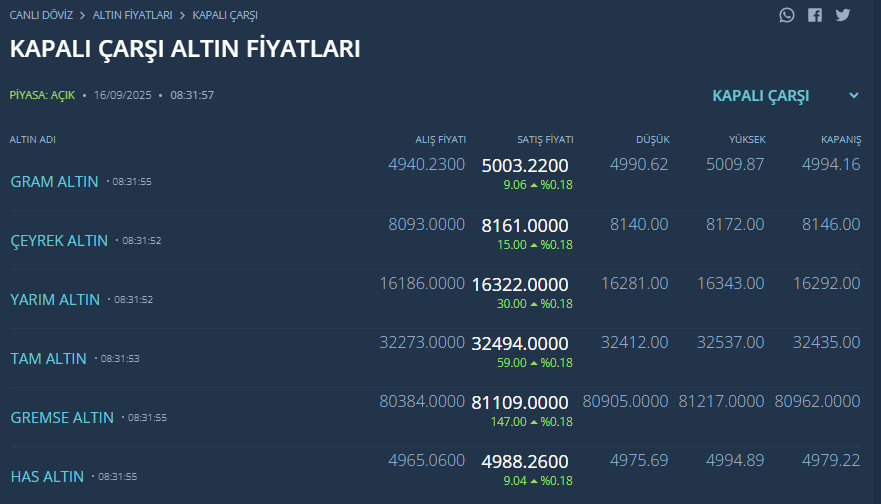
Task: Go to CANLI DÖVİZ breadcrumb
Action: (41, 16)
